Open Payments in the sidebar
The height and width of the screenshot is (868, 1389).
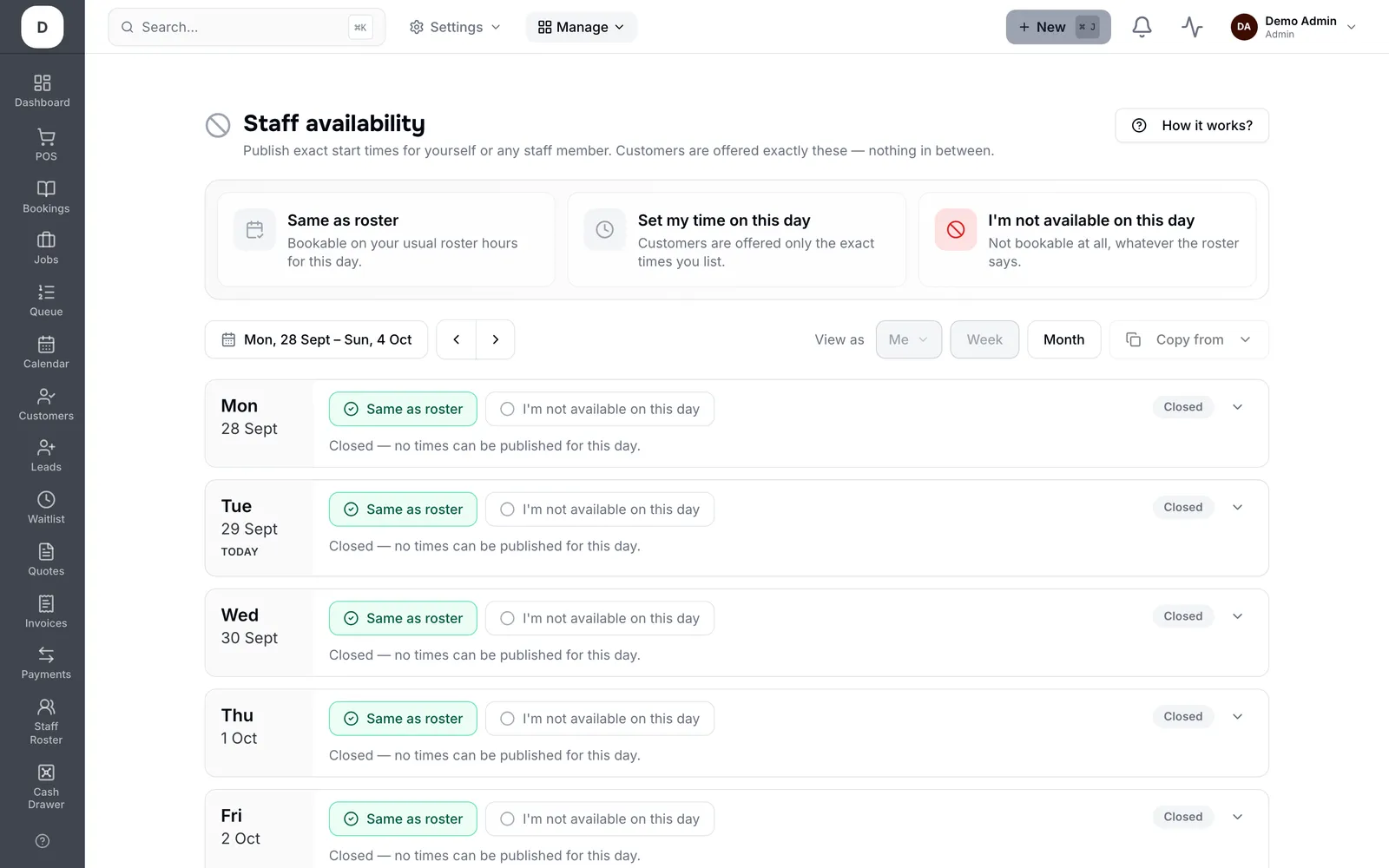pyautogui.click(x=46, y=662)
